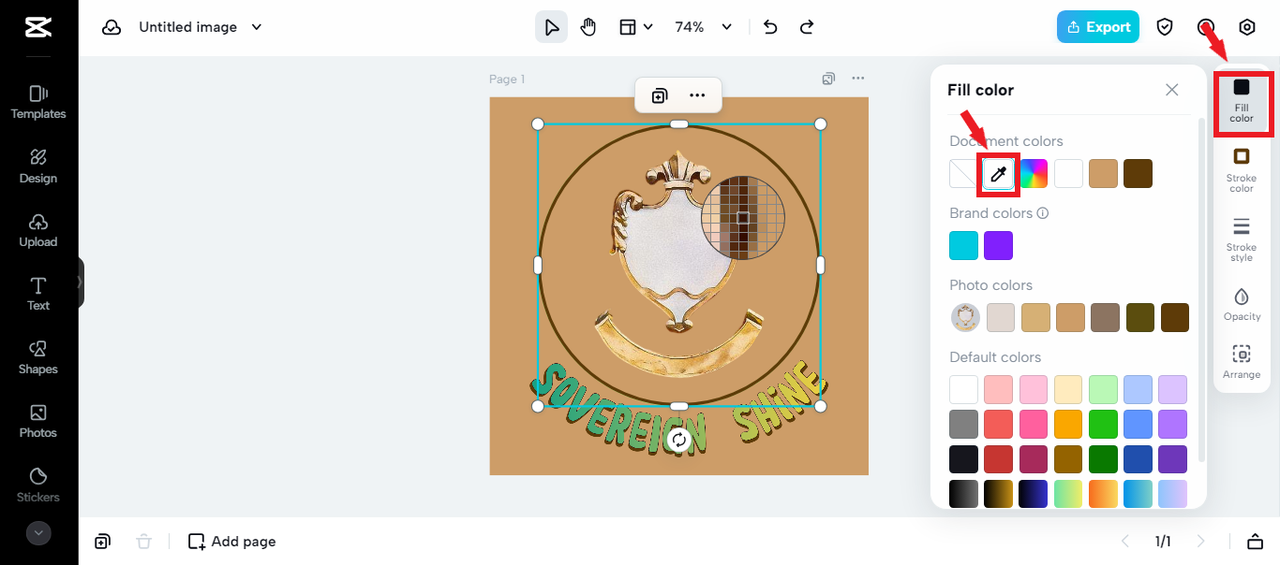
Task: Open Page 1 more options menu
Action: coord(858,78)
